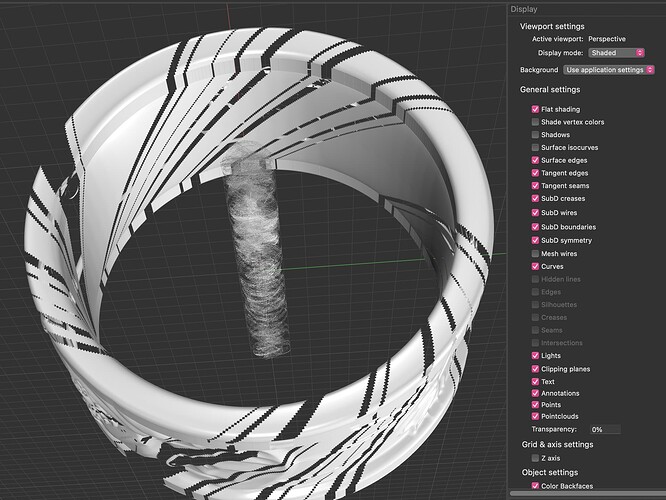The image size is (666, 500).
Task: Hide Curves via its checkbox
Action: 535,266
